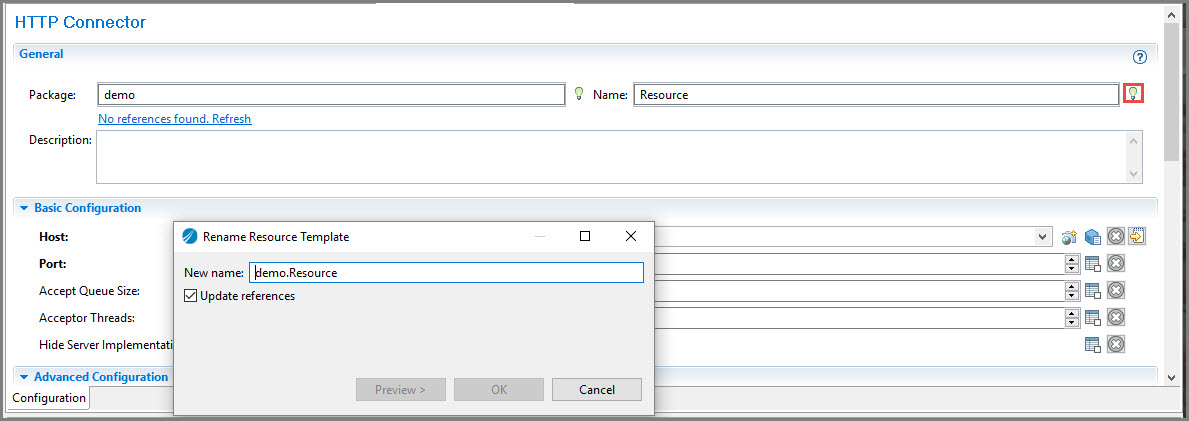Decrease Acceptor Threads spinner value
The image size is (1189, 421).
tap(1071, 322)
